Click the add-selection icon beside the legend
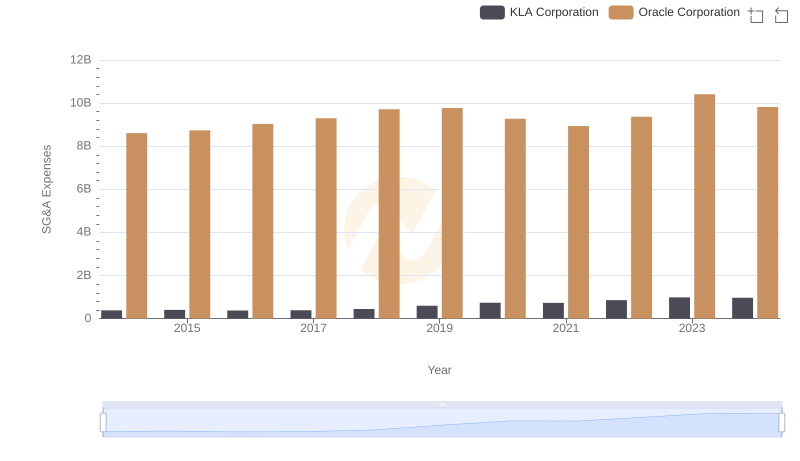This screenshot has width=800, height=461. click(755, 14)
